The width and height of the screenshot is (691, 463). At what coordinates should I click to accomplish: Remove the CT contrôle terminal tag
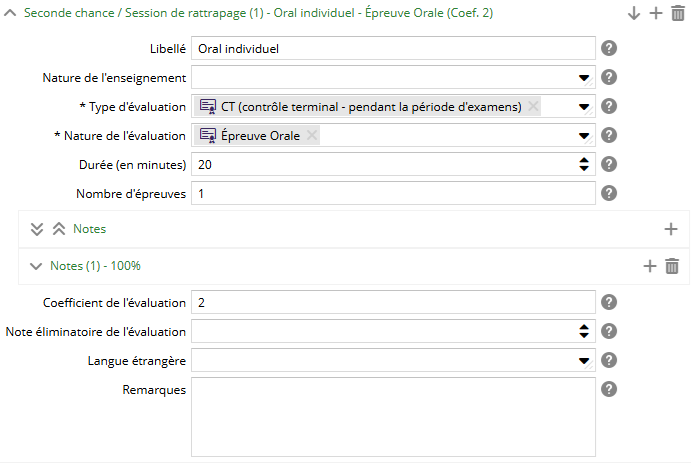(533, 107)
